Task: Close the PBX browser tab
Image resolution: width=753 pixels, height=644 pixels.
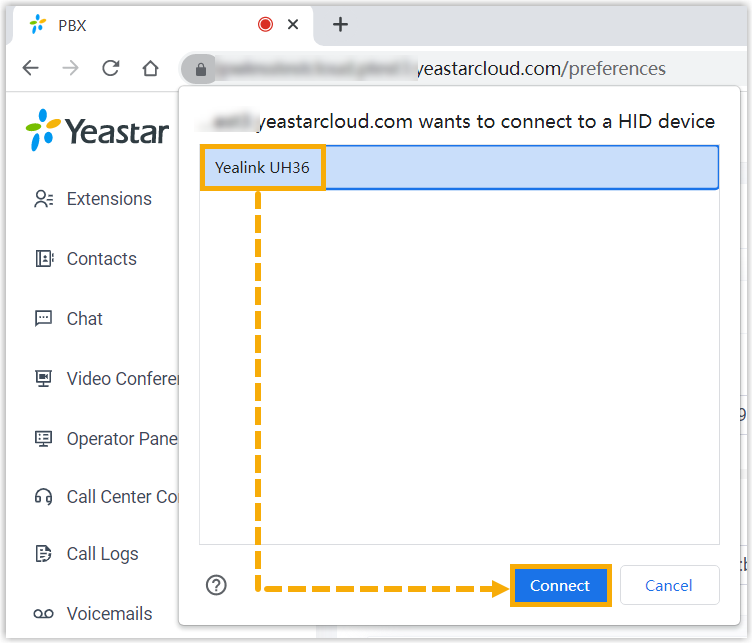Action: click(x=293, y=24)
